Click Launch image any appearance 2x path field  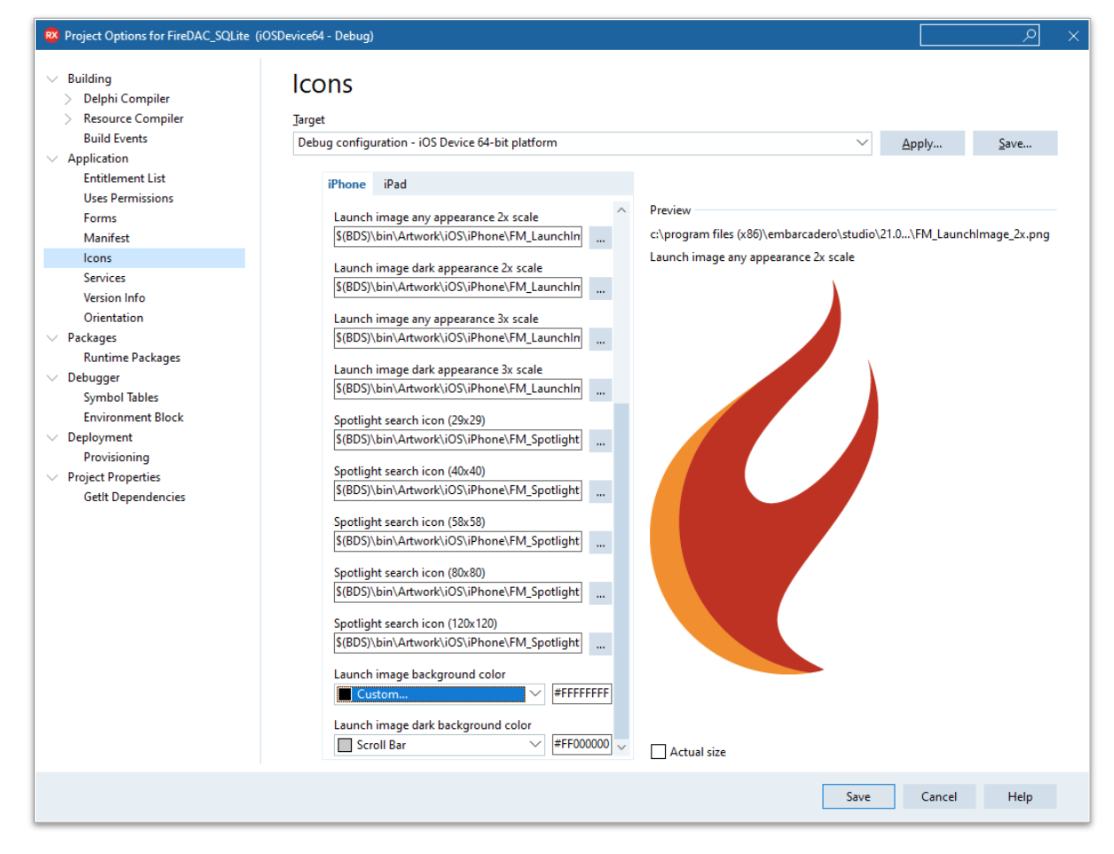[x=458, y=237]
